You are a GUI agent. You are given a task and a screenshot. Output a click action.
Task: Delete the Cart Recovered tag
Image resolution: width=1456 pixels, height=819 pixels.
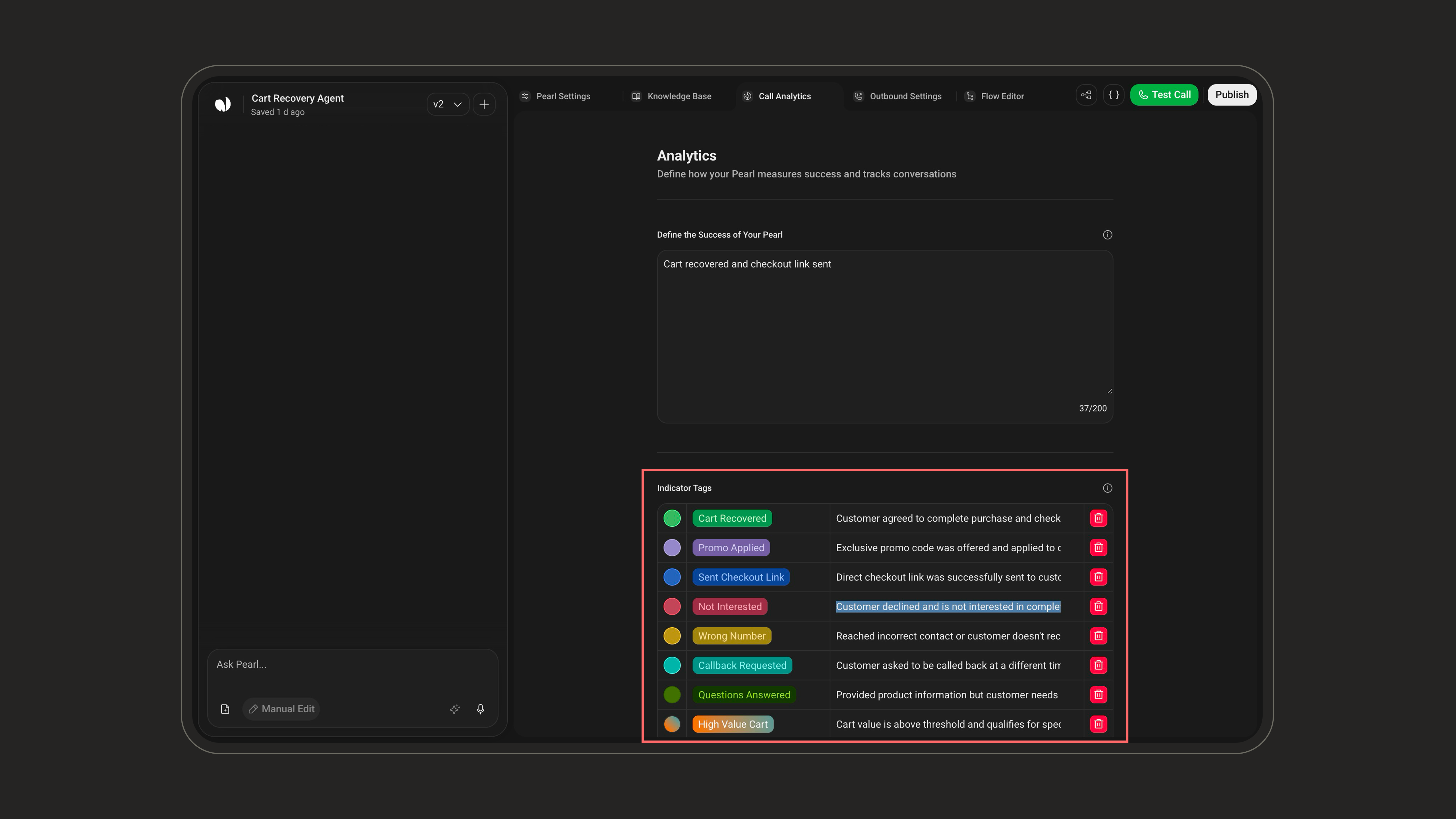[x=1098, y=518]
